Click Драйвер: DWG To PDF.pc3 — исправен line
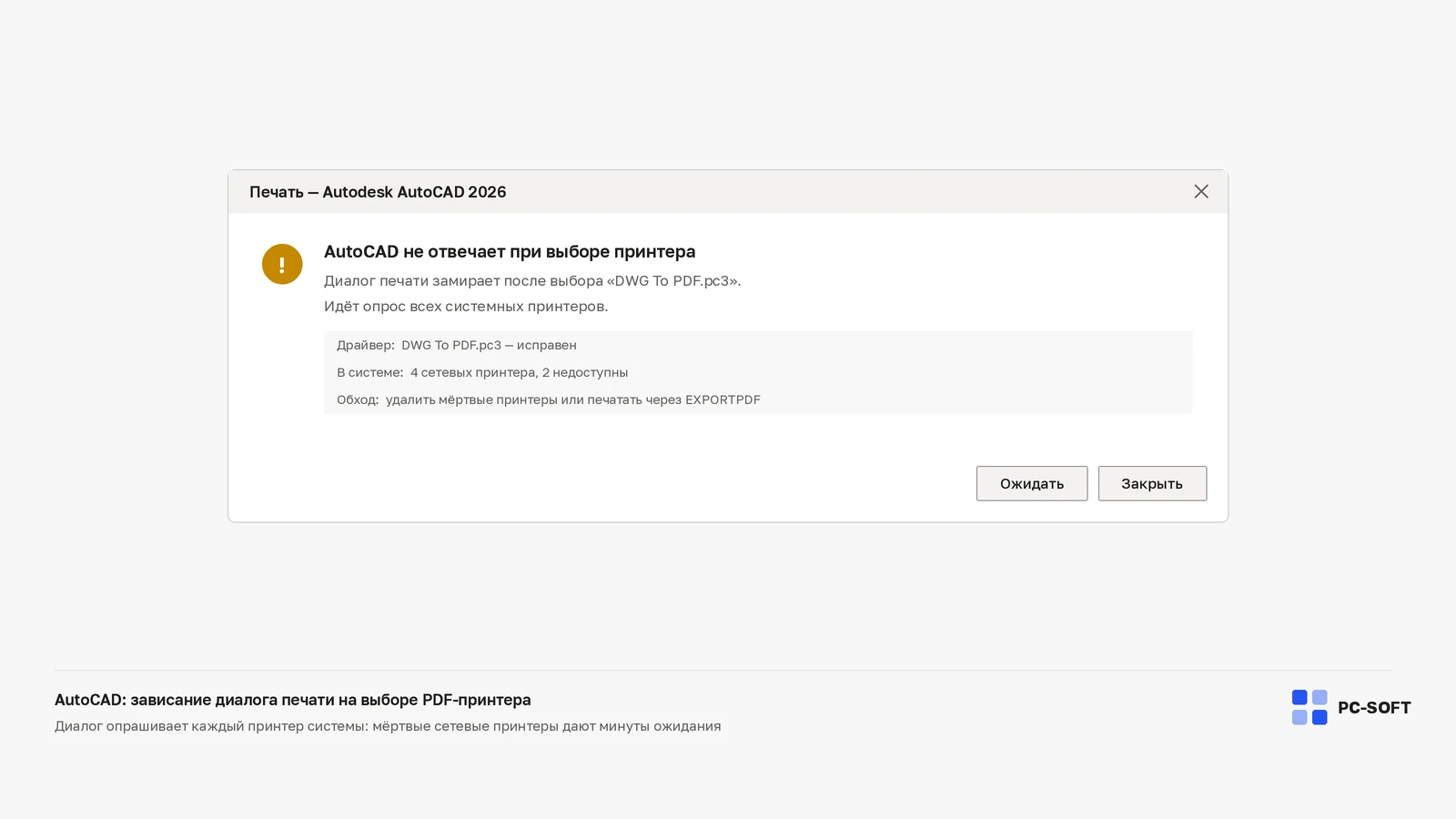The width and height of the screenshot is (1456, 819). point(457,345)
